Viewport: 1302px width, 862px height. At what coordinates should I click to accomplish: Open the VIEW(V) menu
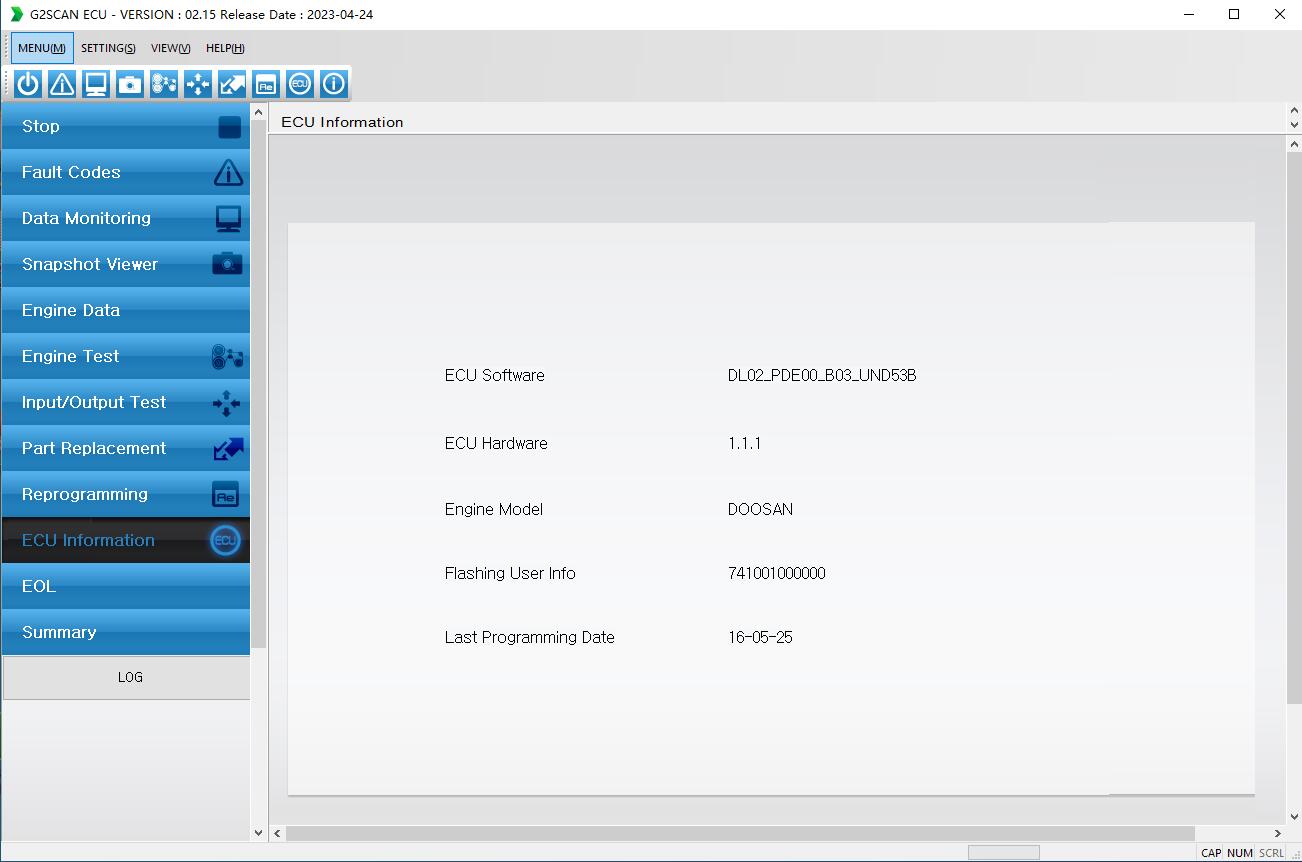171,48
